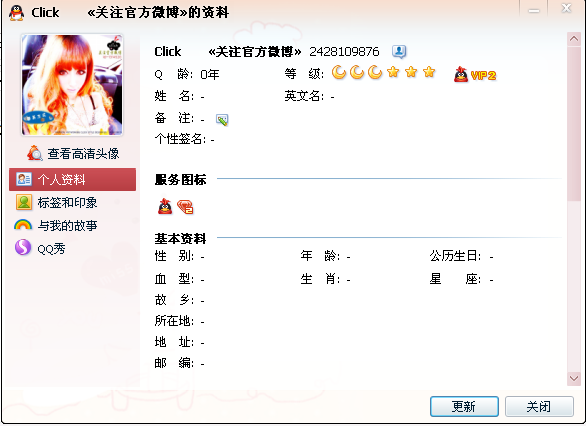Click the 更新 button
Screen dimensions: 586x426
click(x=464, y=406)
